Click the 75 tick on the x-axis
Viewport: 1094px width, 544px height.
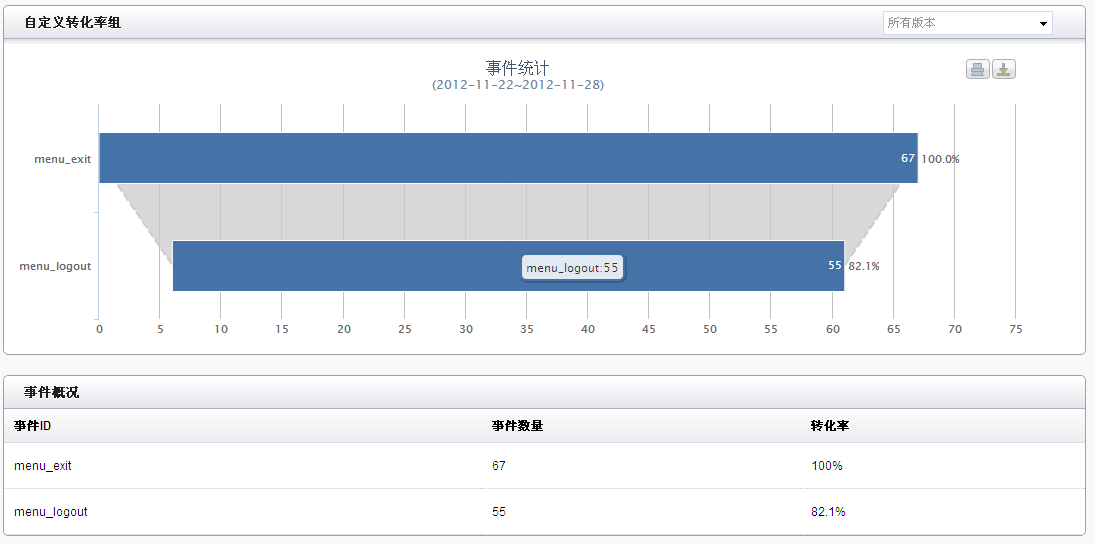click(1016, 329)
